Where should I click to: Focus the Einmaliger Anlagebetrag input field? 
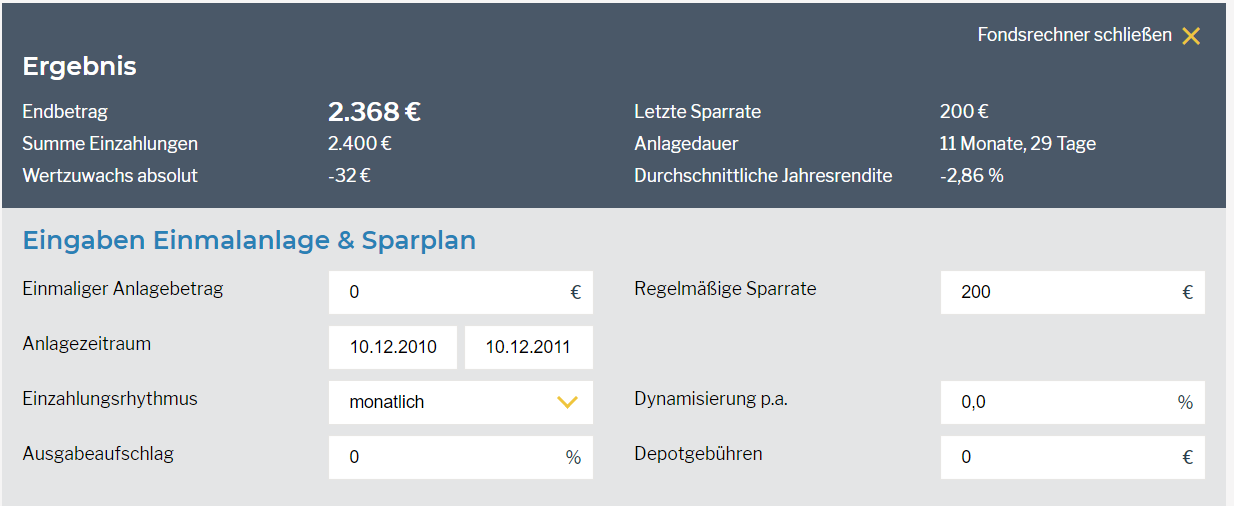[450, 292]
